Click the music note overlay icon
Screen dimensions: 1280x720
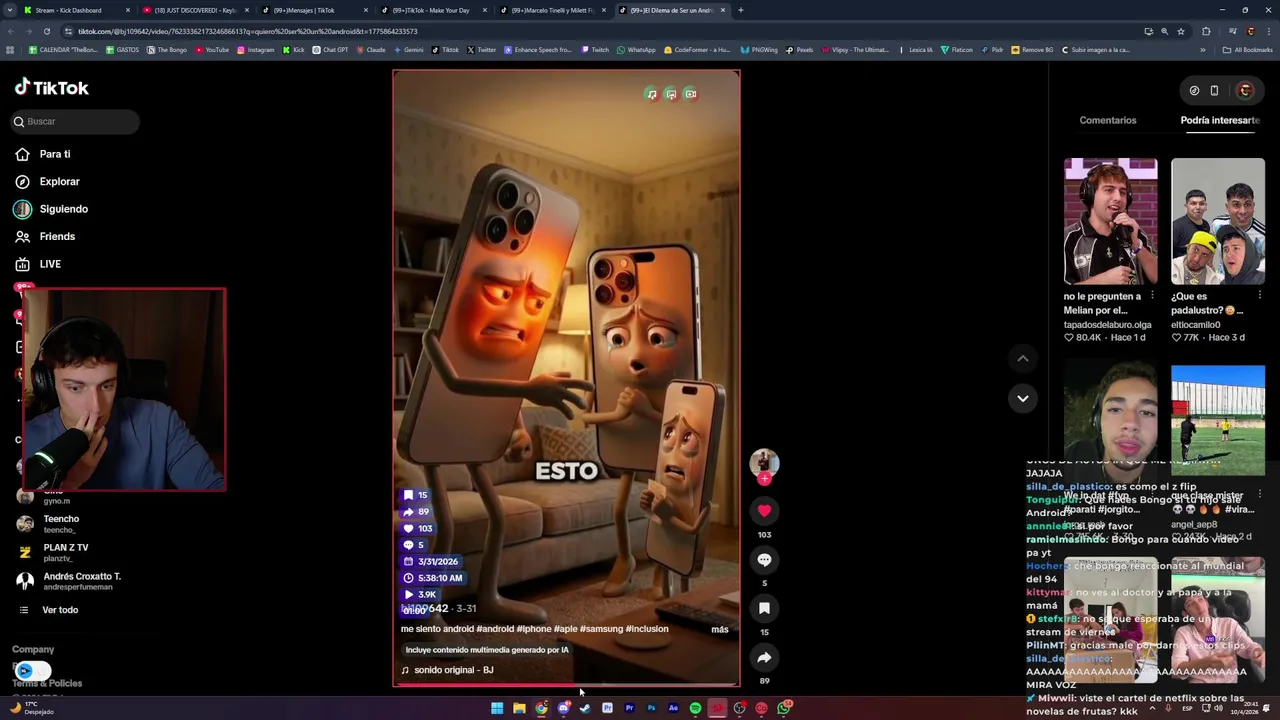pyautogui.click(x=651, y=94)
